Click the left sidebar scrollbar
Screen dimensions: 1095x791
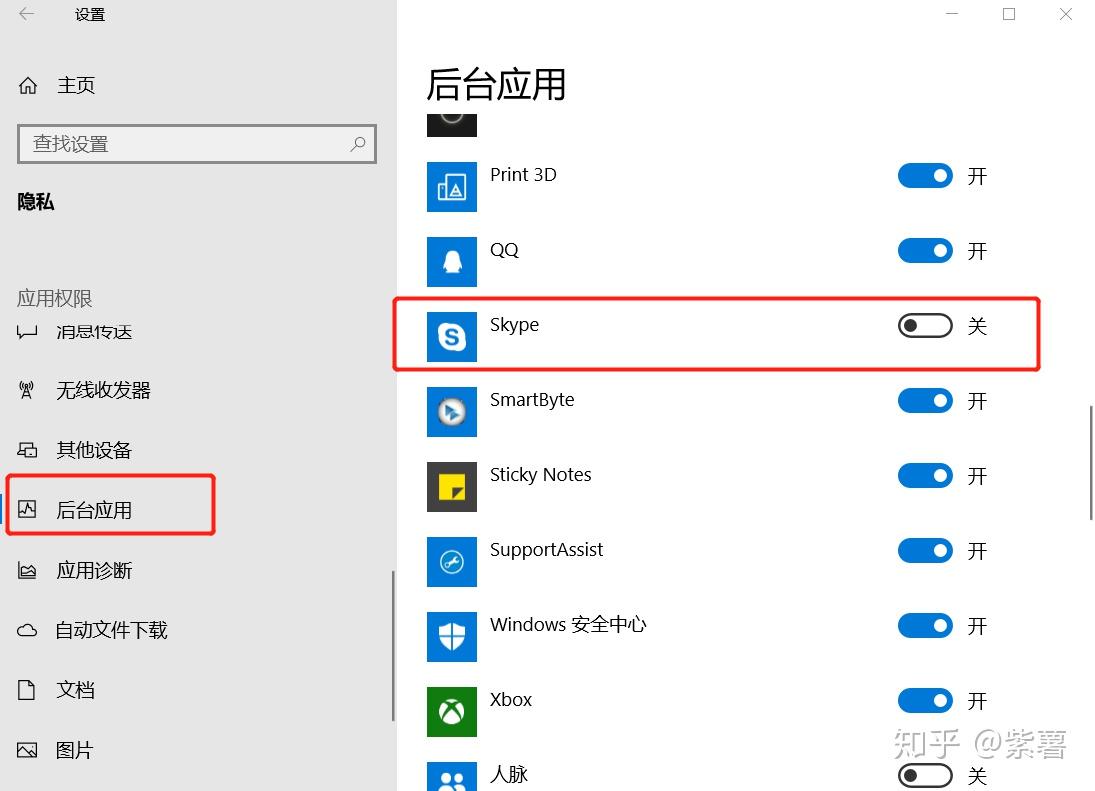click(x=393, y=646)
